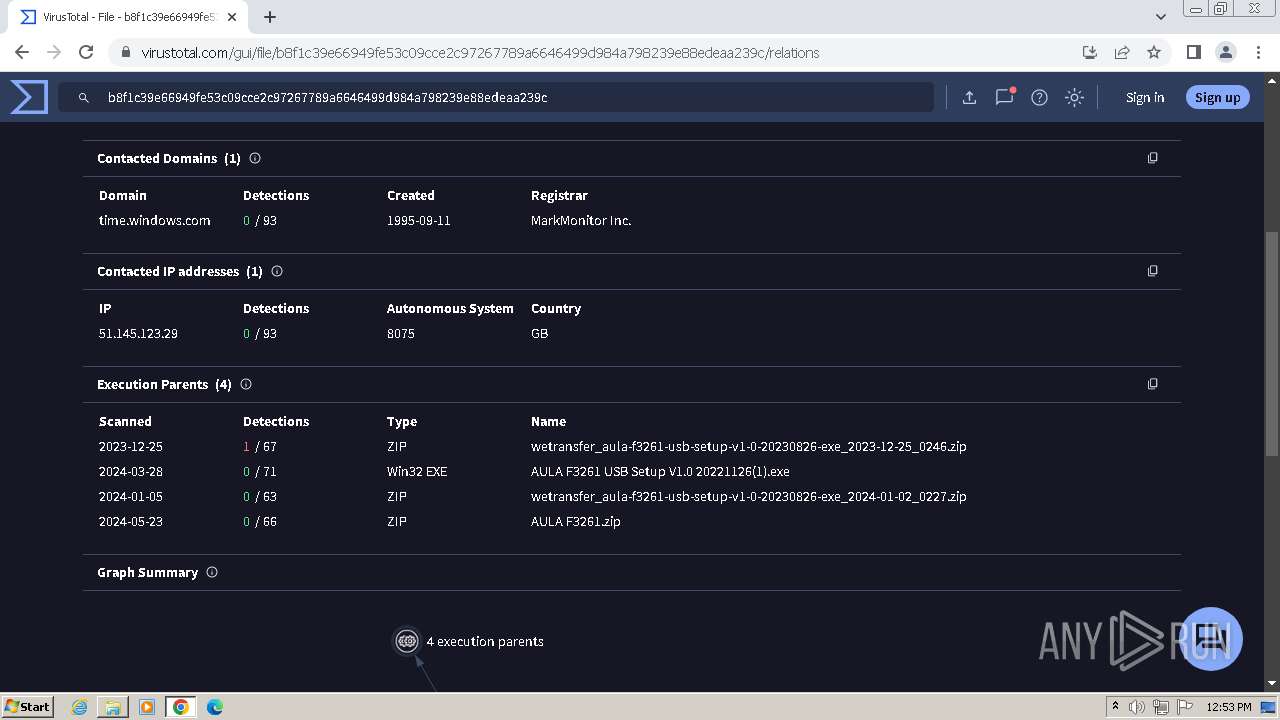Viewport: 1280px width, 720px height.
Task: Open AULA F3261.zip execution parent
Action: pyautogui.click(x=576, y=521)
